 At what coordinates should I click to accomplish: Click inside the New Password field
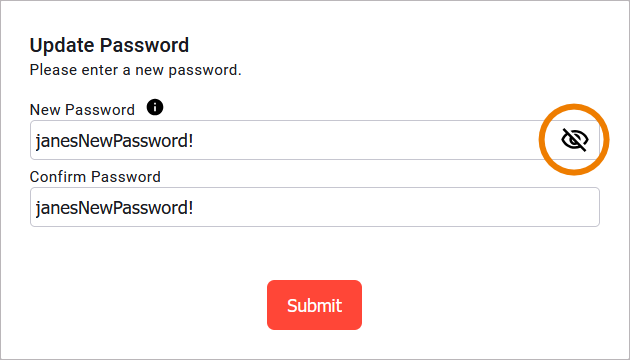315,140
